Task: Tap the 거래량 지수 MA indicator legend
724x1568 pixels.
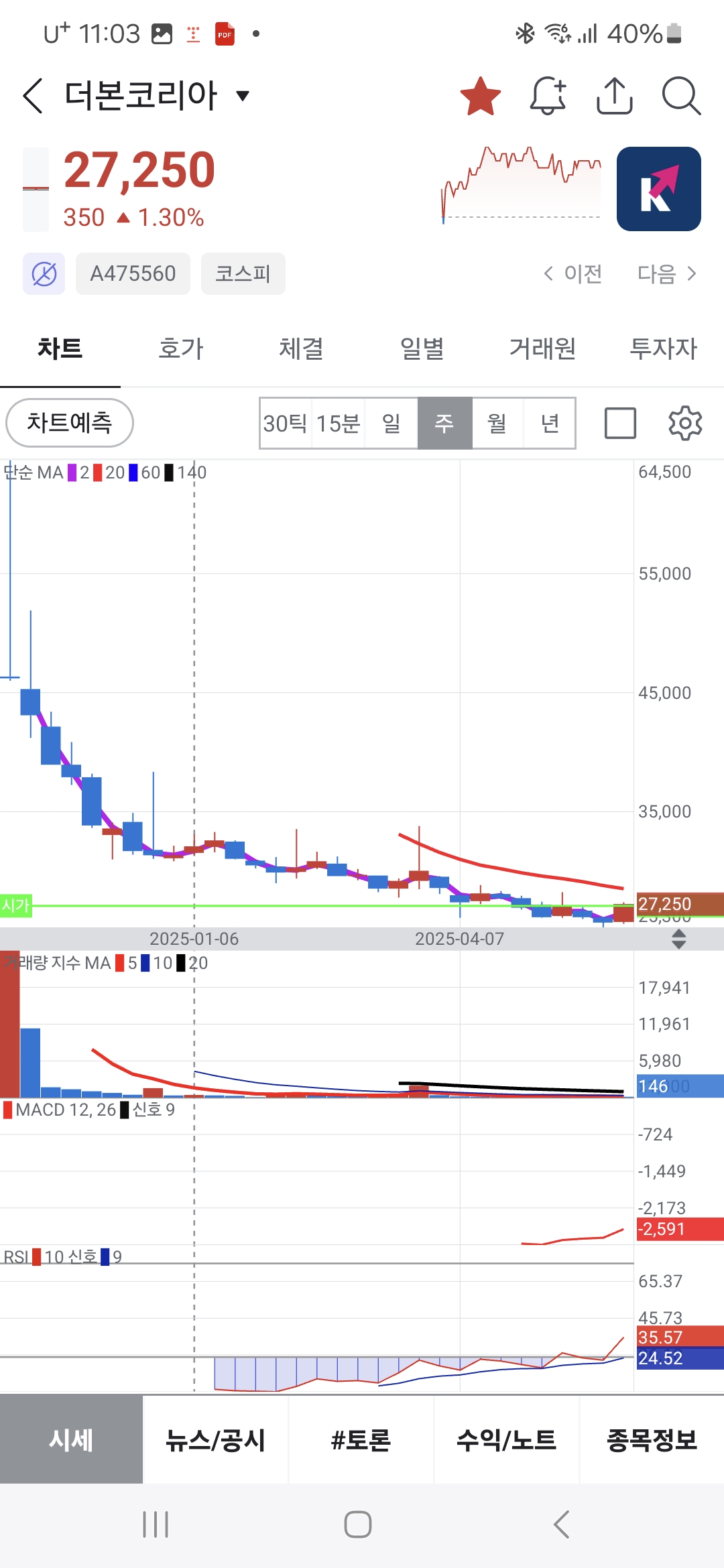Action: 106,963
